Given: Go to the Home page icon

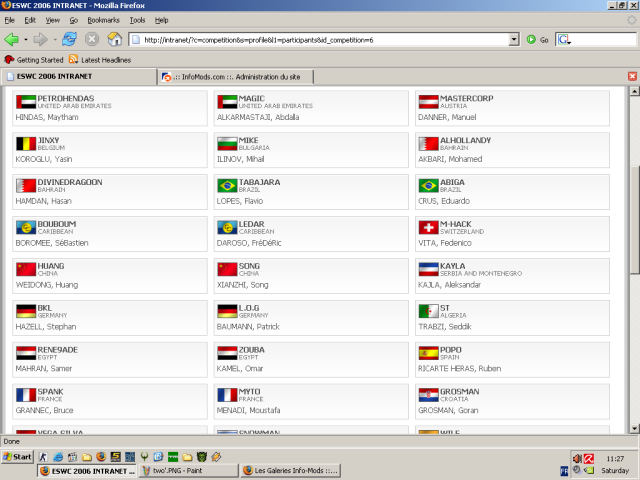Looking at the screenshot, I should tap(115, 40).
